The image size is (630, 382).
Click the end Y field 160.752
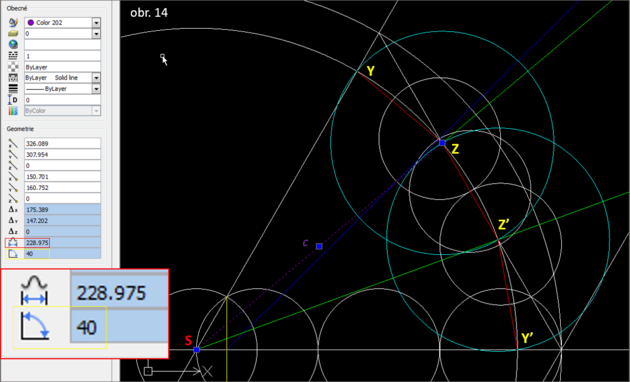[62, 188]
